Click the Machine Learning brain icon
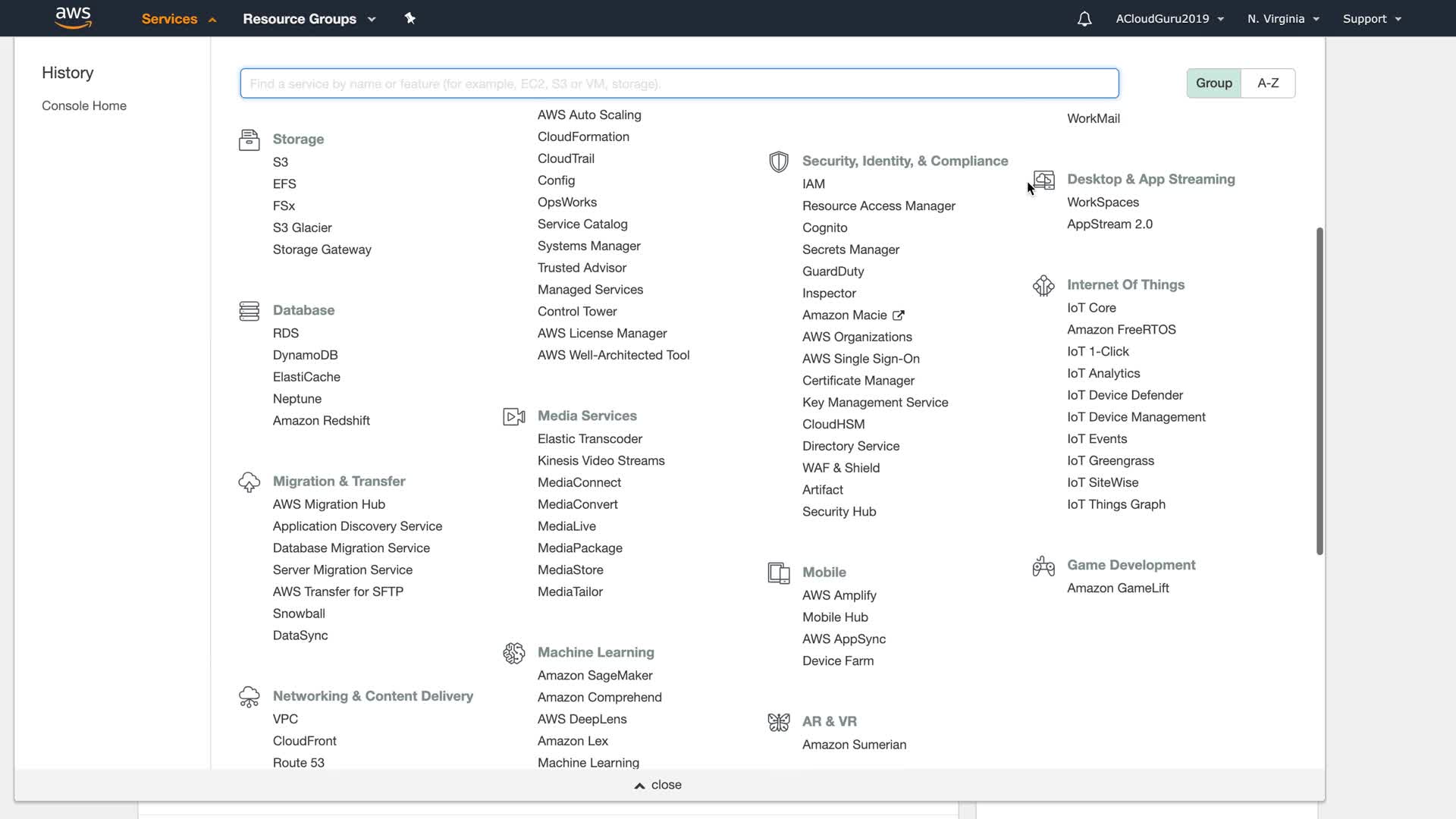The height and width of the screenshot is (819, 1456). (x=513, y=653)
